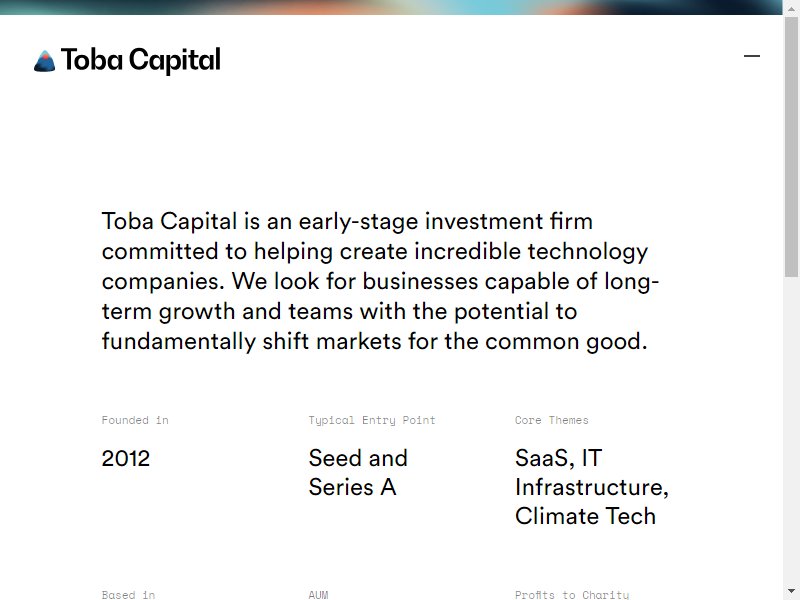Click the colorful gradient banner at top
Image resolution: width=800 pixels, height=600 pixels.
point(391,7)
